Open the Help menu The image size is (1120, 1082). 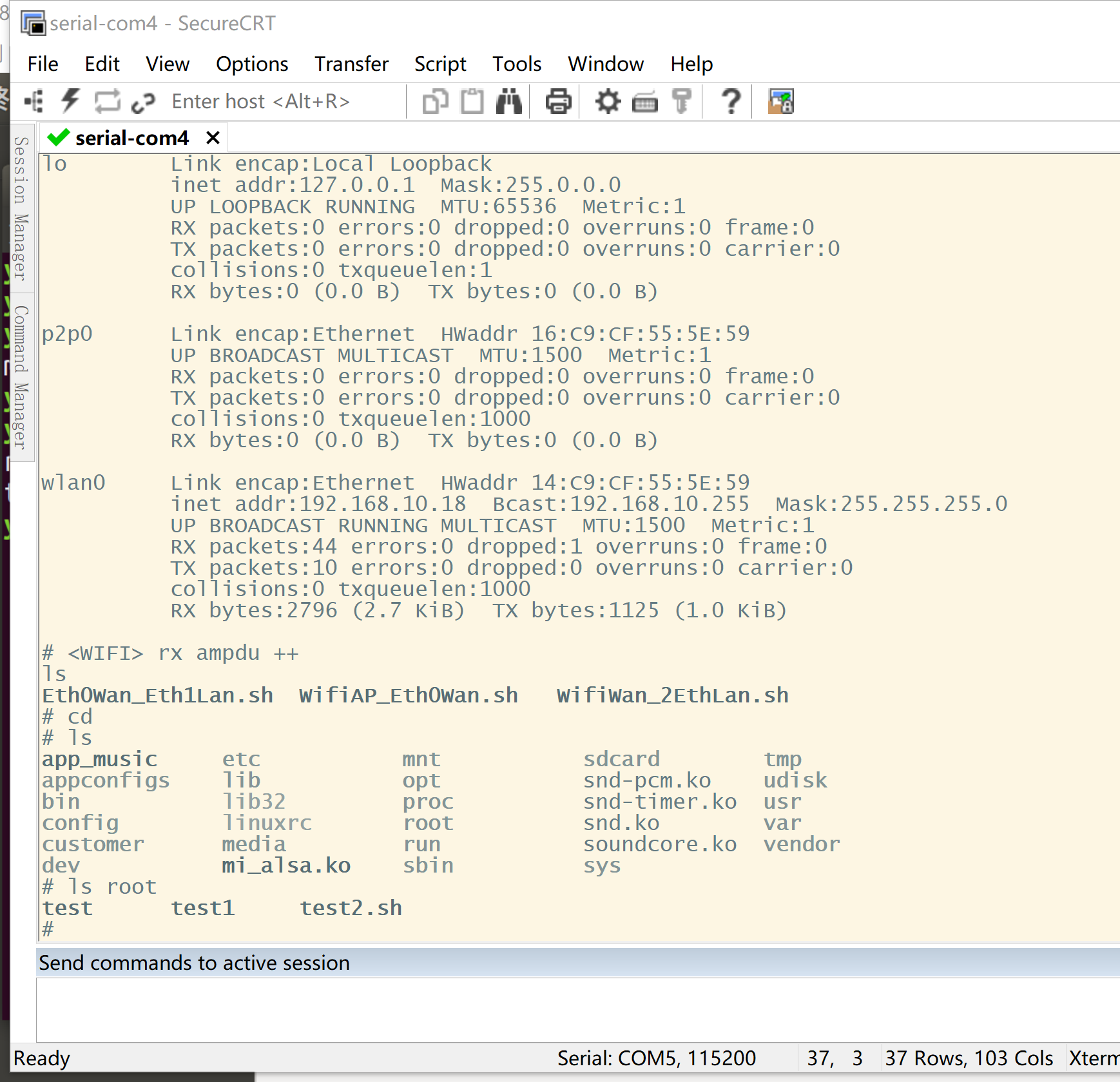(x=691, y=64)
